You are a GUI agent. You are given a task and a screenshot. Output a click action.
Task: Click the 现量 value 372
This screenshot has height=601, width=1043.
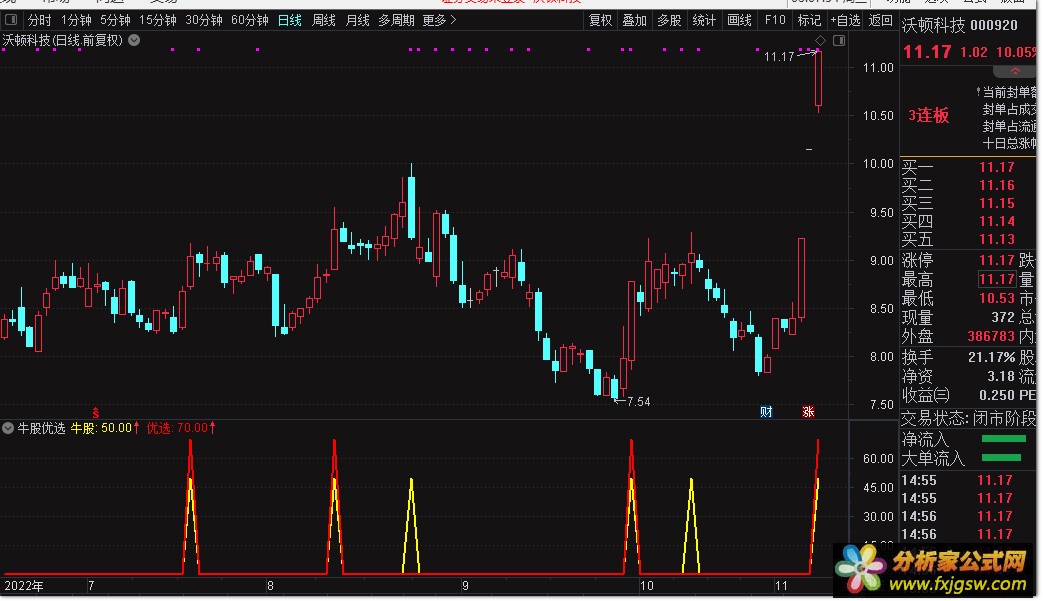(1003, 317)
